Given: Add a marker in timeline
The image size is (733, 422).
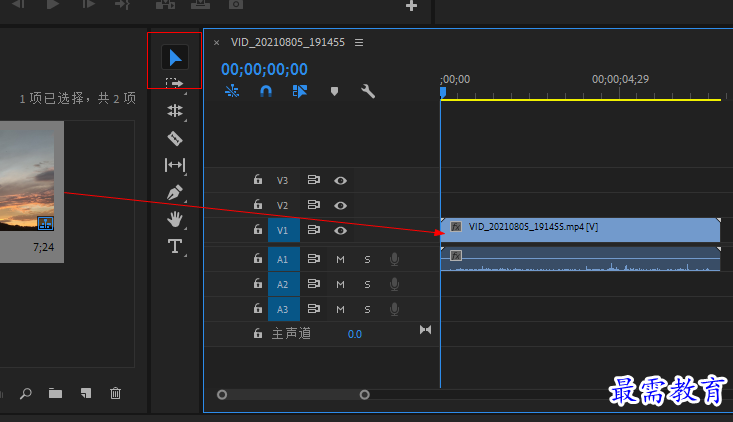Looking at the screenshot, I should (334, 91).
